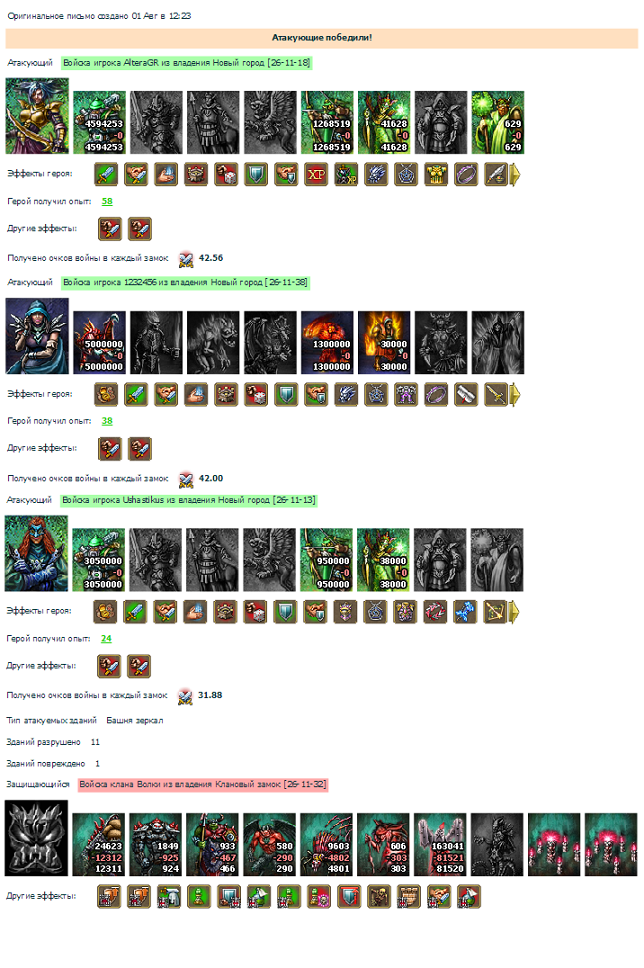644x968 pixels.
Task: Expand more hero effects for Ushastikus with arrow
Action: (x=514, y=612)
